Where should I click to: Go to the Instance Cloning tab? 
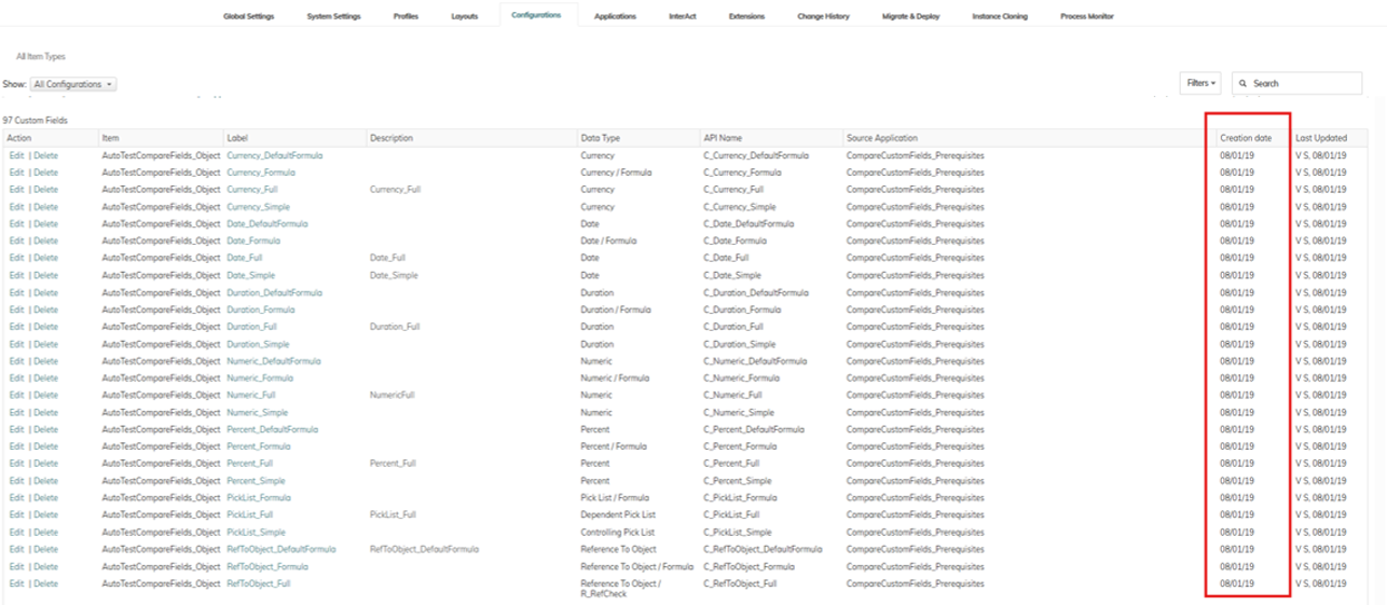[1000, 17]
